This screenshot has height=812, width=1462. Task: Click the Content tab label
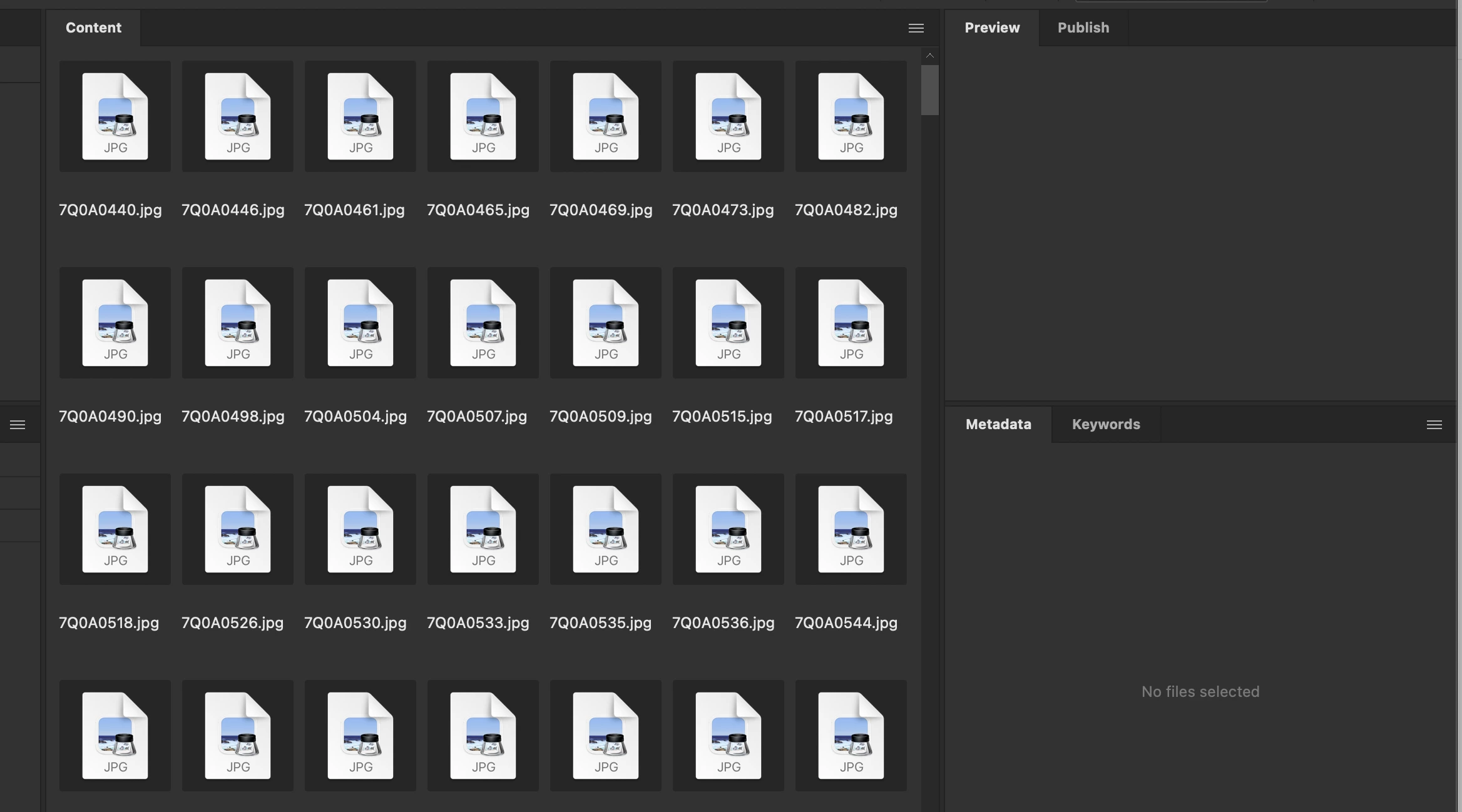[x=93, y=28]
